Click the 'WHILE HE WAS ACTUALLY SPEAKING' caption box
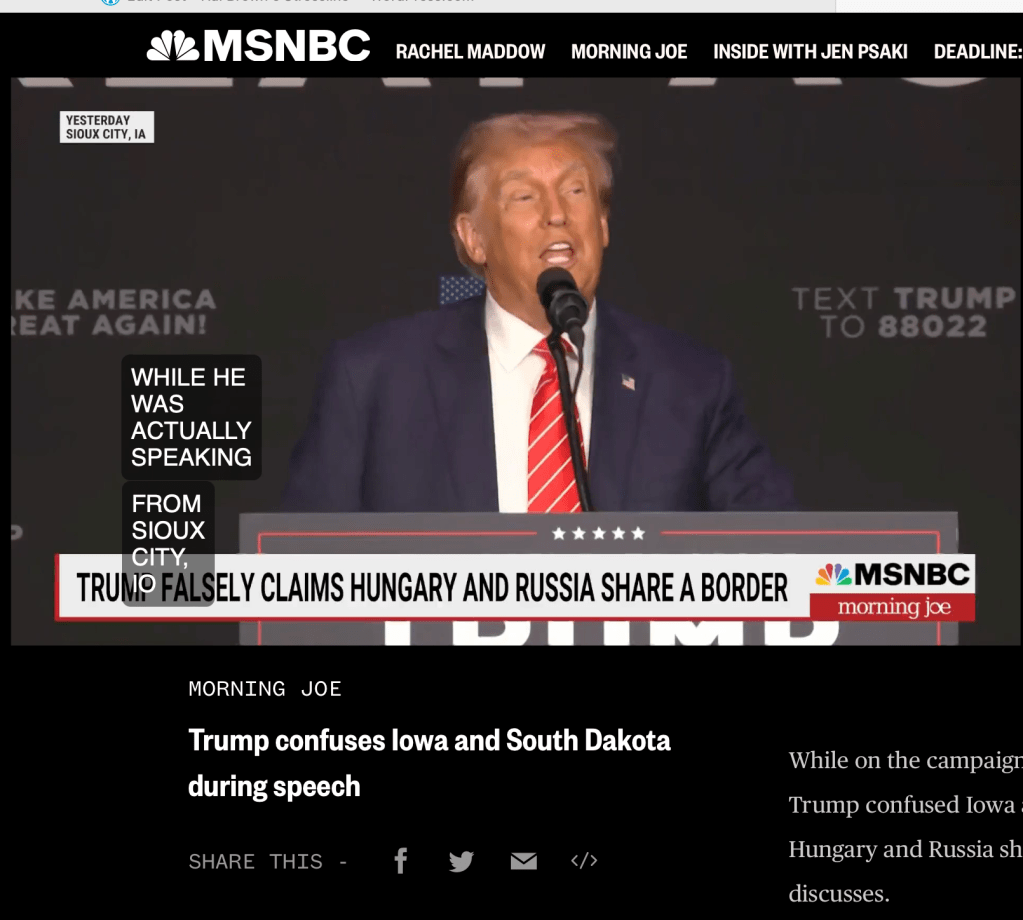This screenshot has width=1023, height=920. tap(191, 418)
